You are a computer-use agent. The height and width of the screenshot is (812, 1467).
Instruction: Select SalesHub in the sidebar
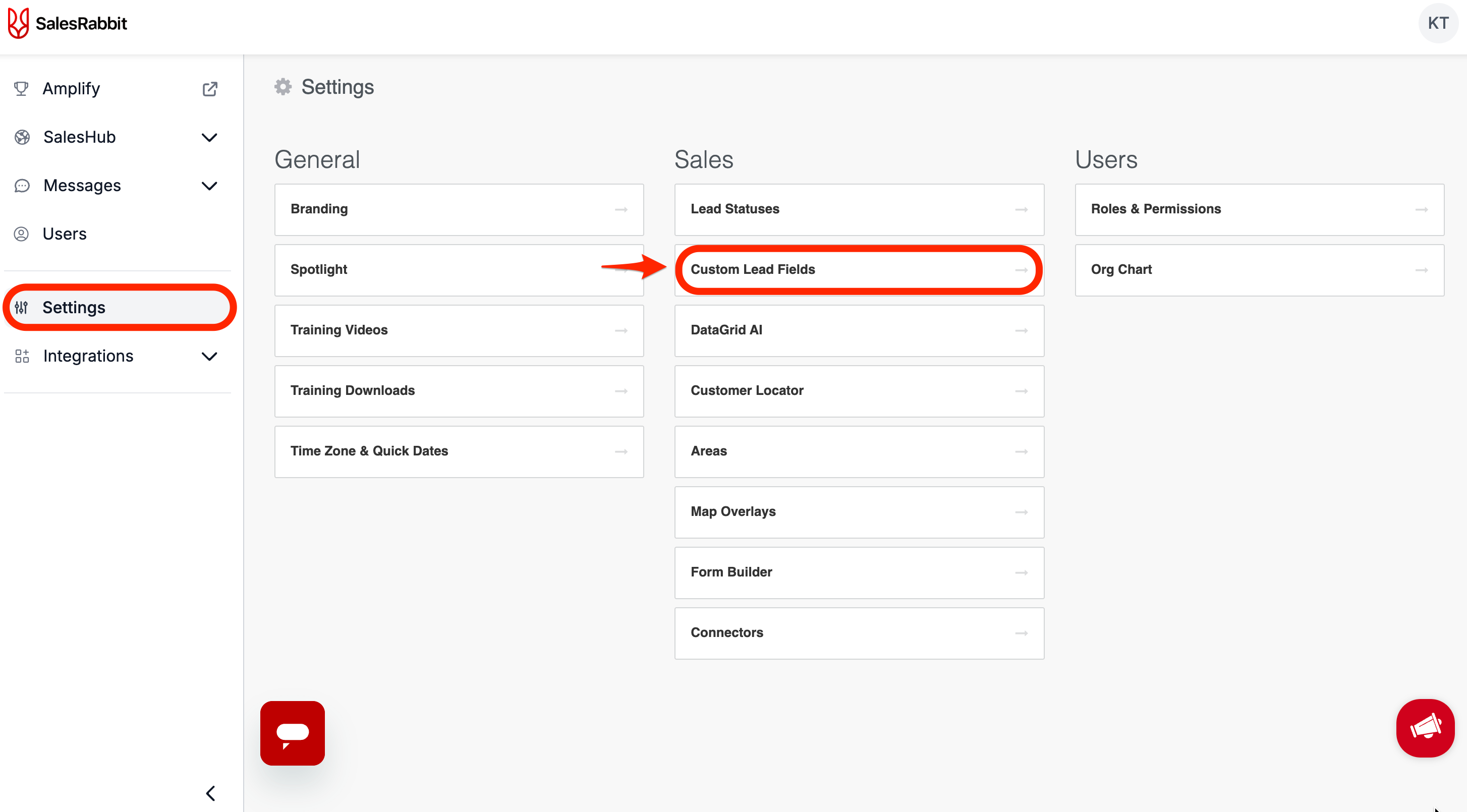pos(117,137)
